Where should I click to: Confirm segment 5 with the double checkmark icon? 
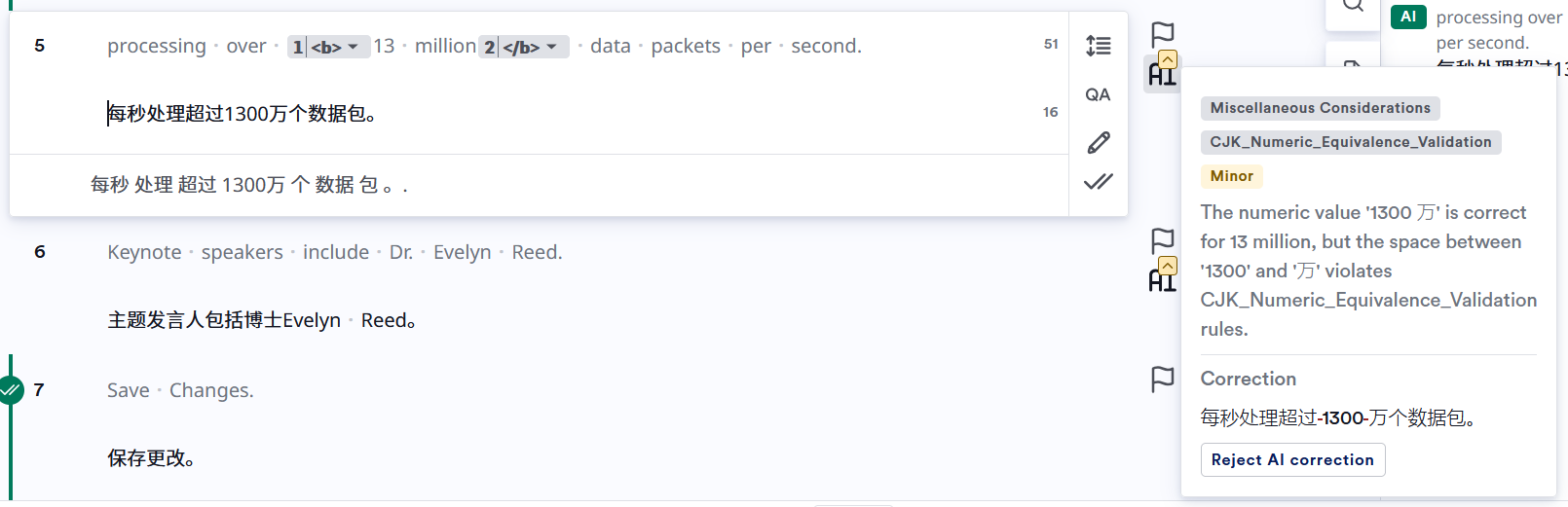pyautogui.click(x=1098, y=182)
